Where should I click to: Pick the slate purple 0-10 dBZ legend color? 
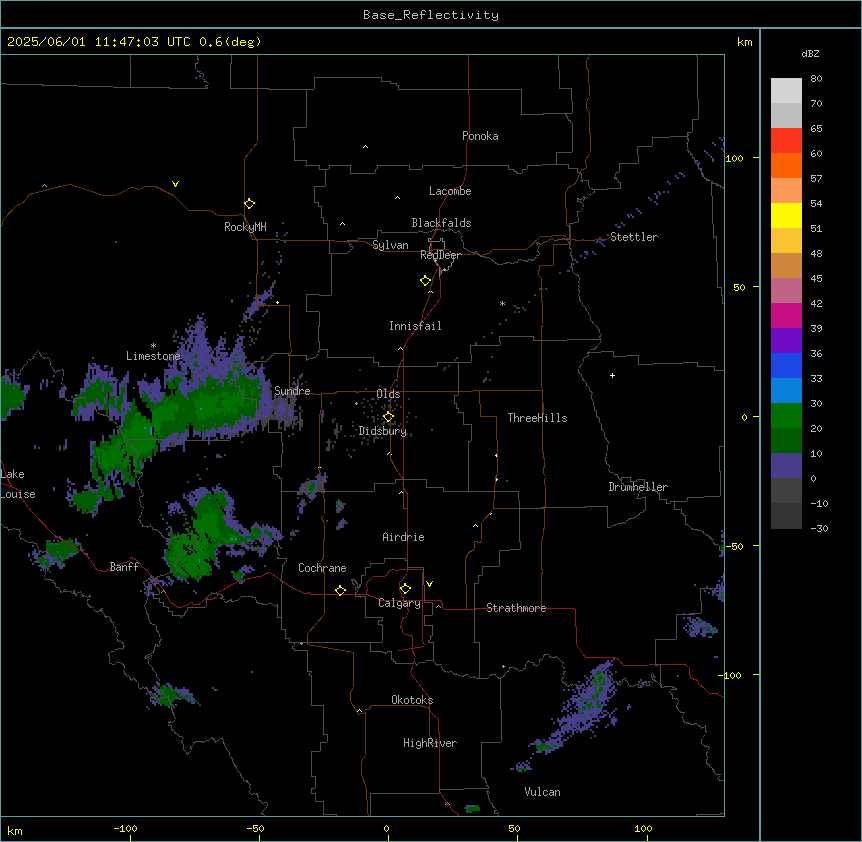[x=786, y=466]
